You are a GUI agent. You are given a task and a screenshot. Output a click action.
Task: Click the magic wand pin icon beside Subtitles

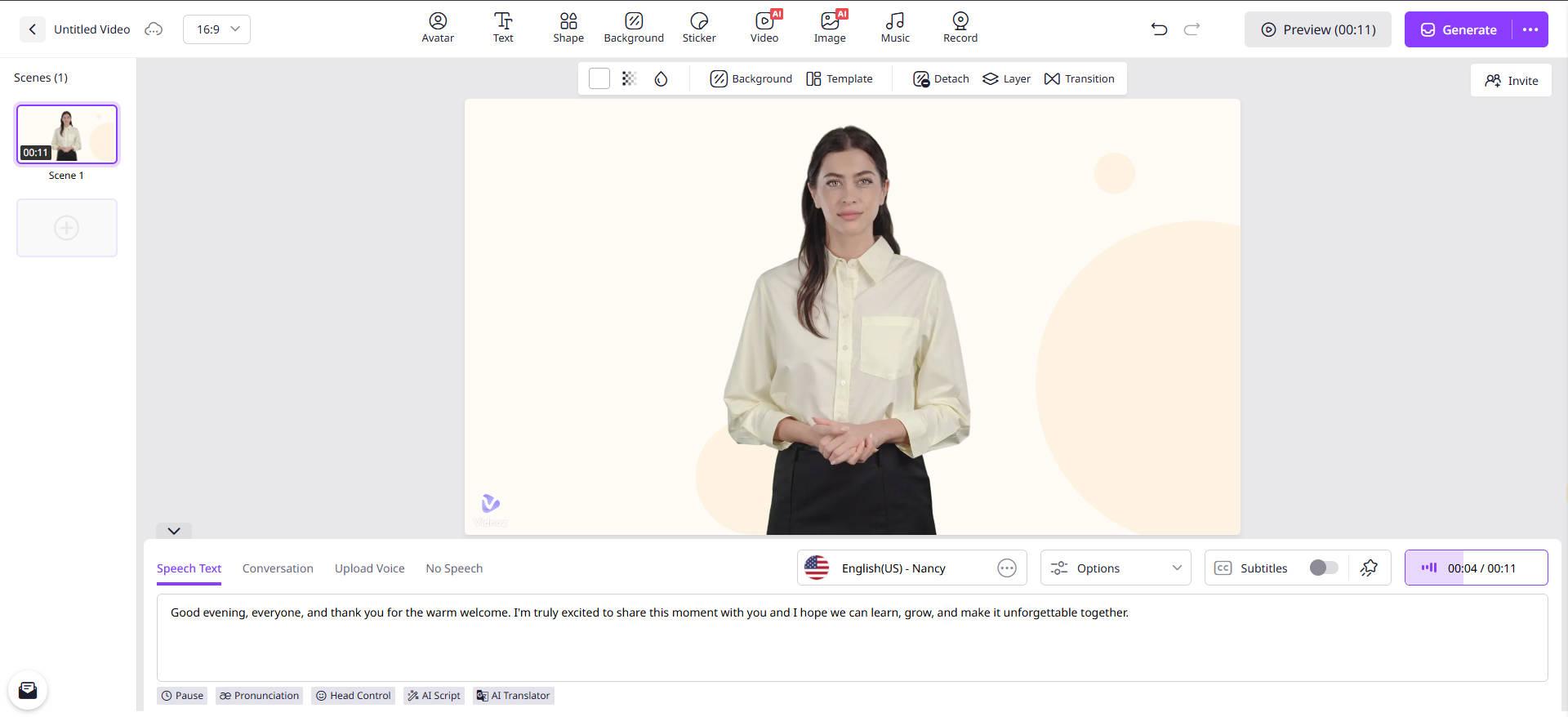tap(1369, 568)
